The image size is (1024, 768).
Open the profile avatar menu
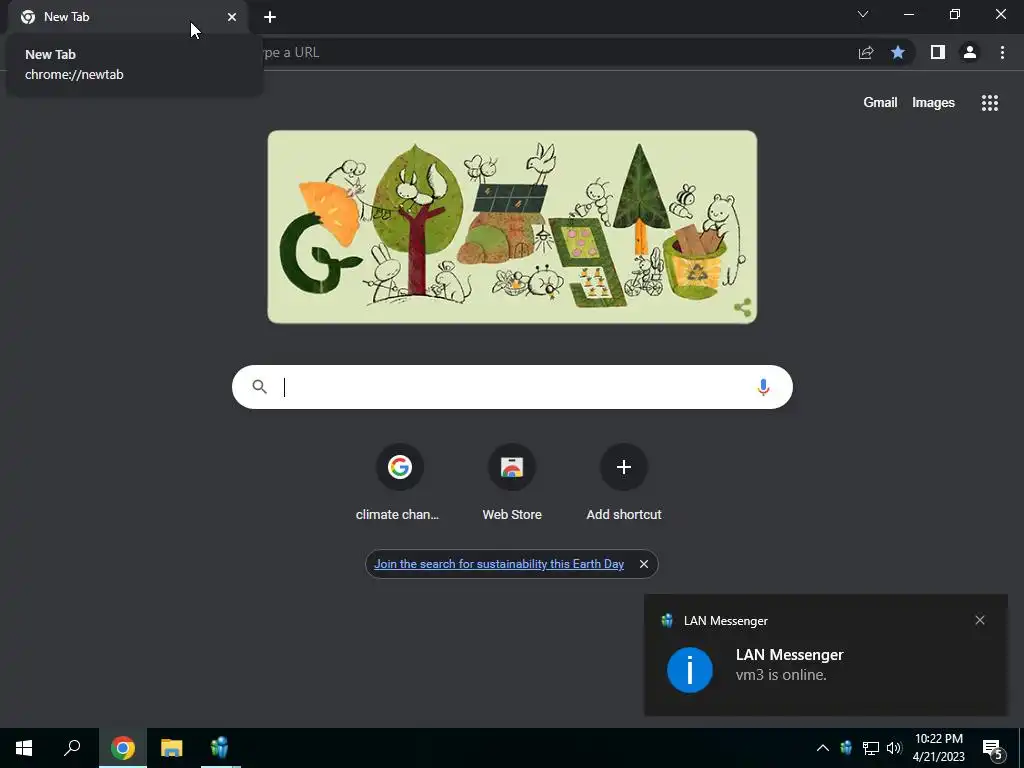pyautogui.click(x=970, y=52)
